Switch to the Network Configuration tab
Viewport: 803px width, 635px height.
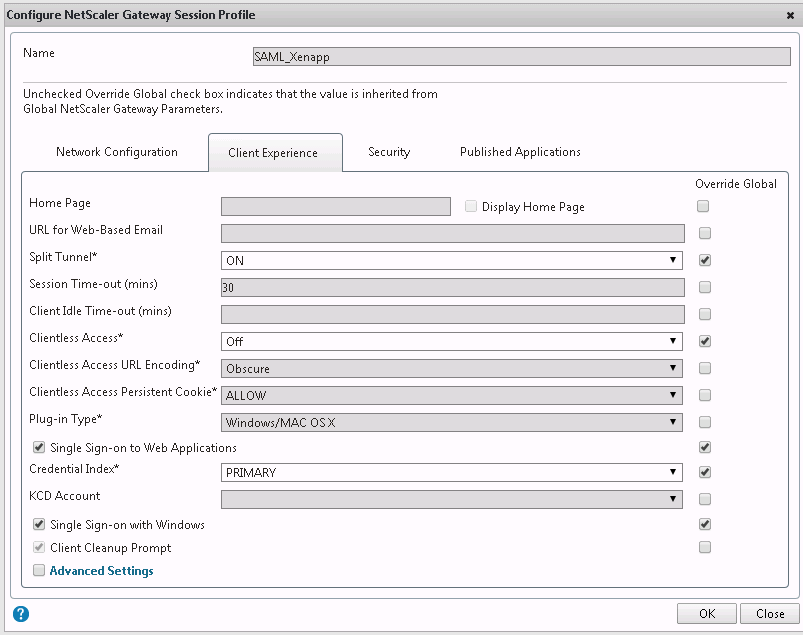117,152
